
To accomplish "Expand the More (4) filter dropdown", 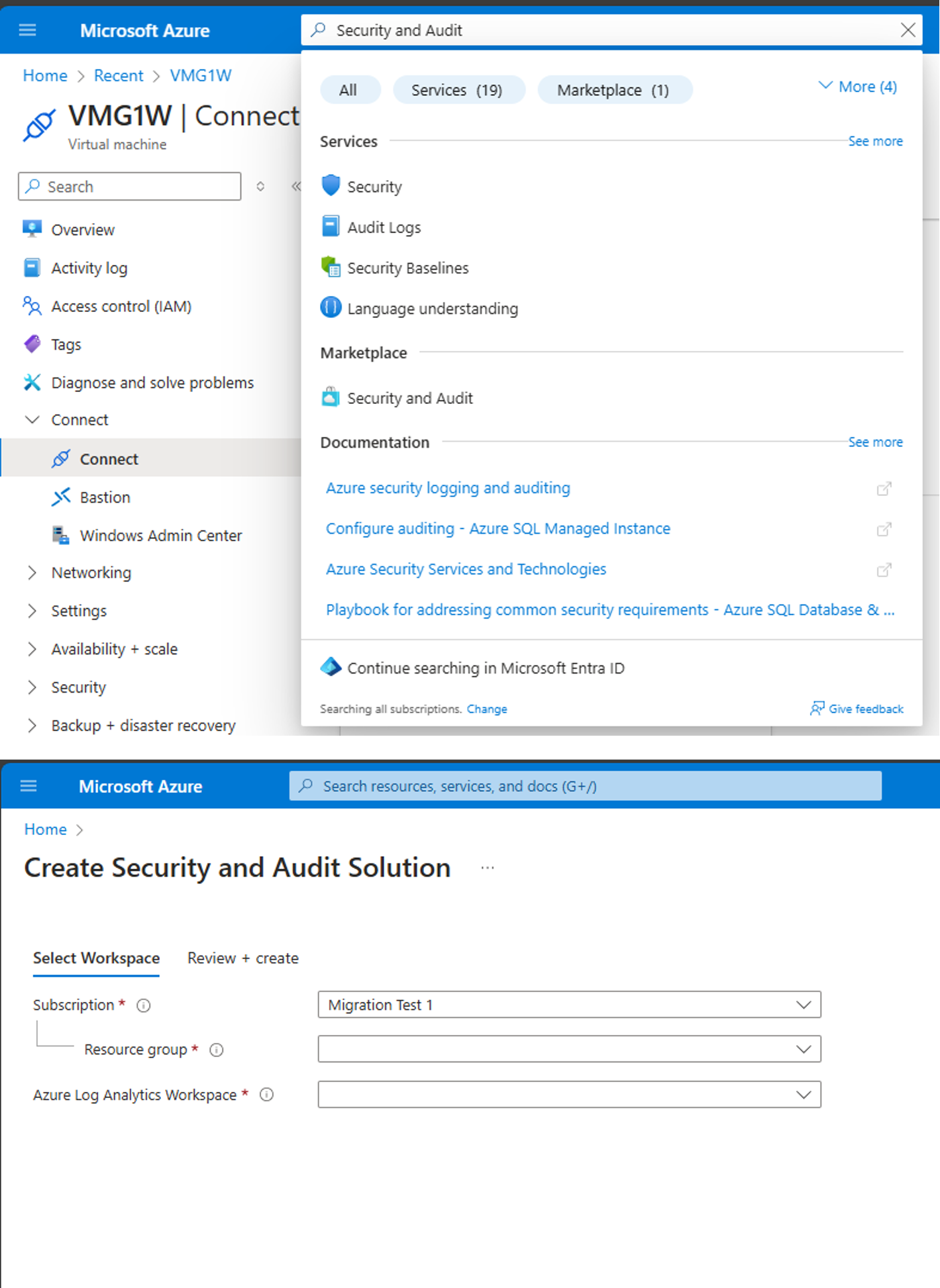I will pyautogui.click(x=858, y=87).
